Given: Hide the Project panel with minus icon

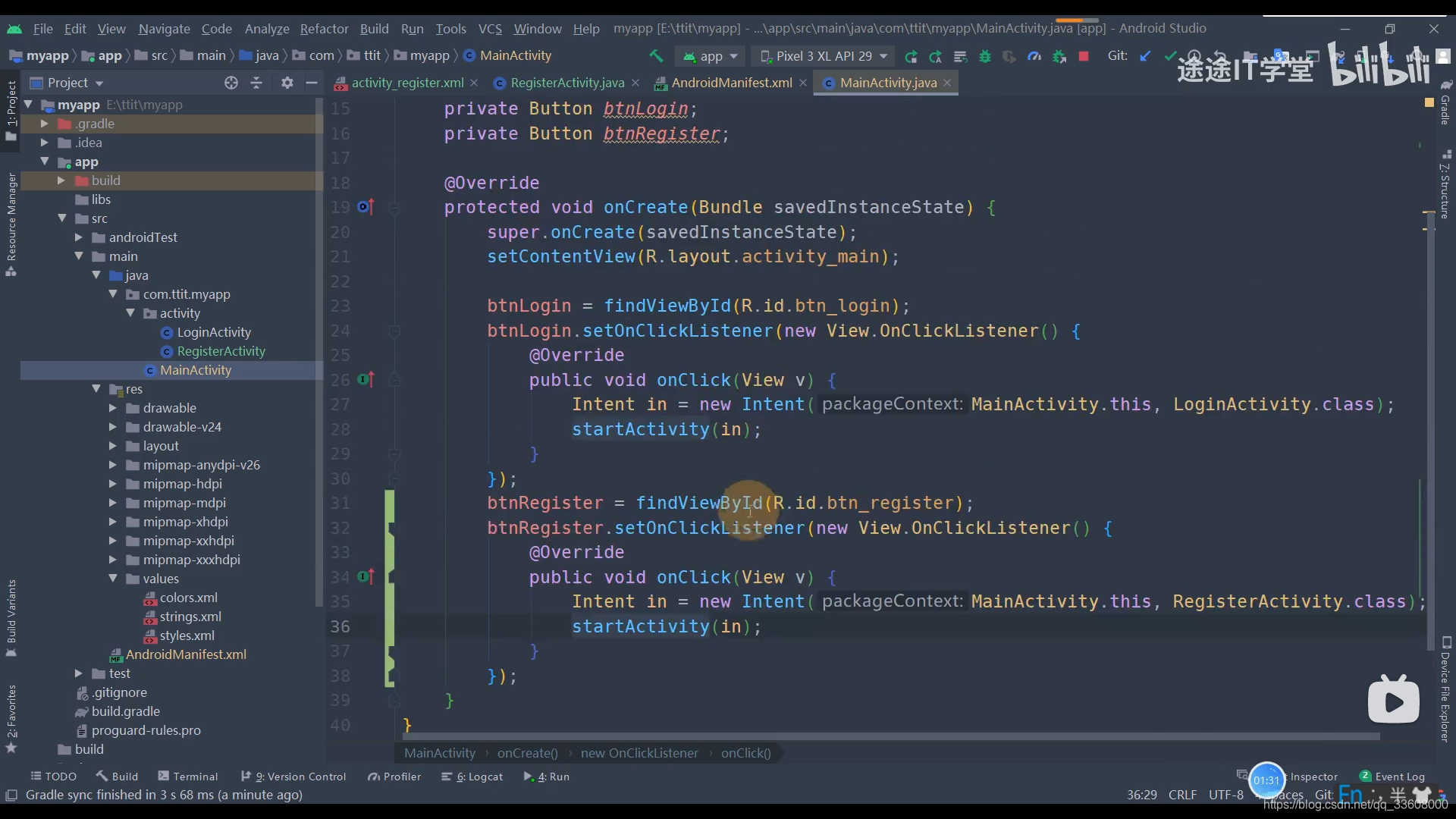Looking at the screenshot, I should pos(311,83).
